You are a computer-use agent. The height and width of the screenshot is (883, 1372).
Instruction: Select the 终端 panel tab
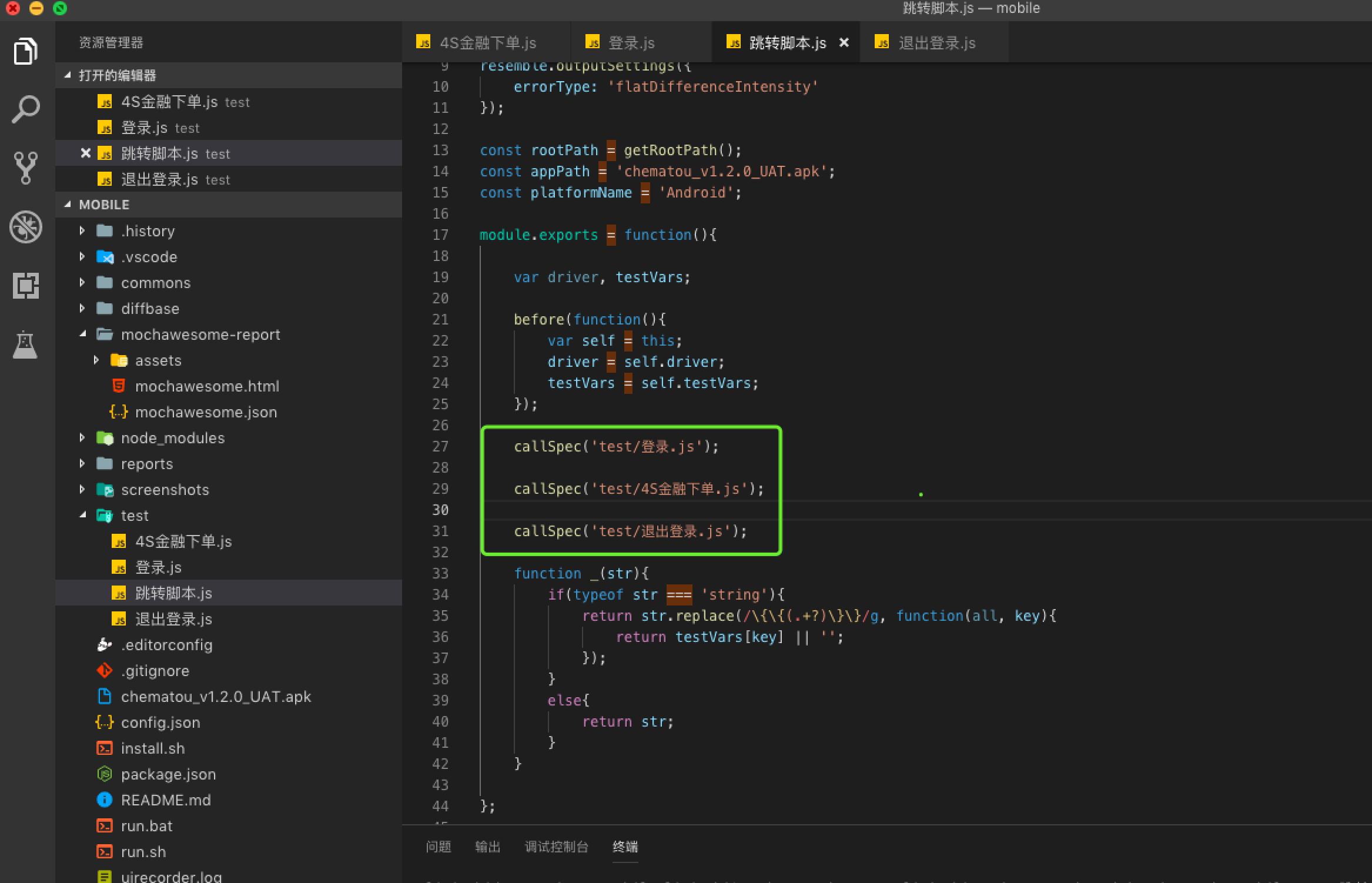pos(625,847)
